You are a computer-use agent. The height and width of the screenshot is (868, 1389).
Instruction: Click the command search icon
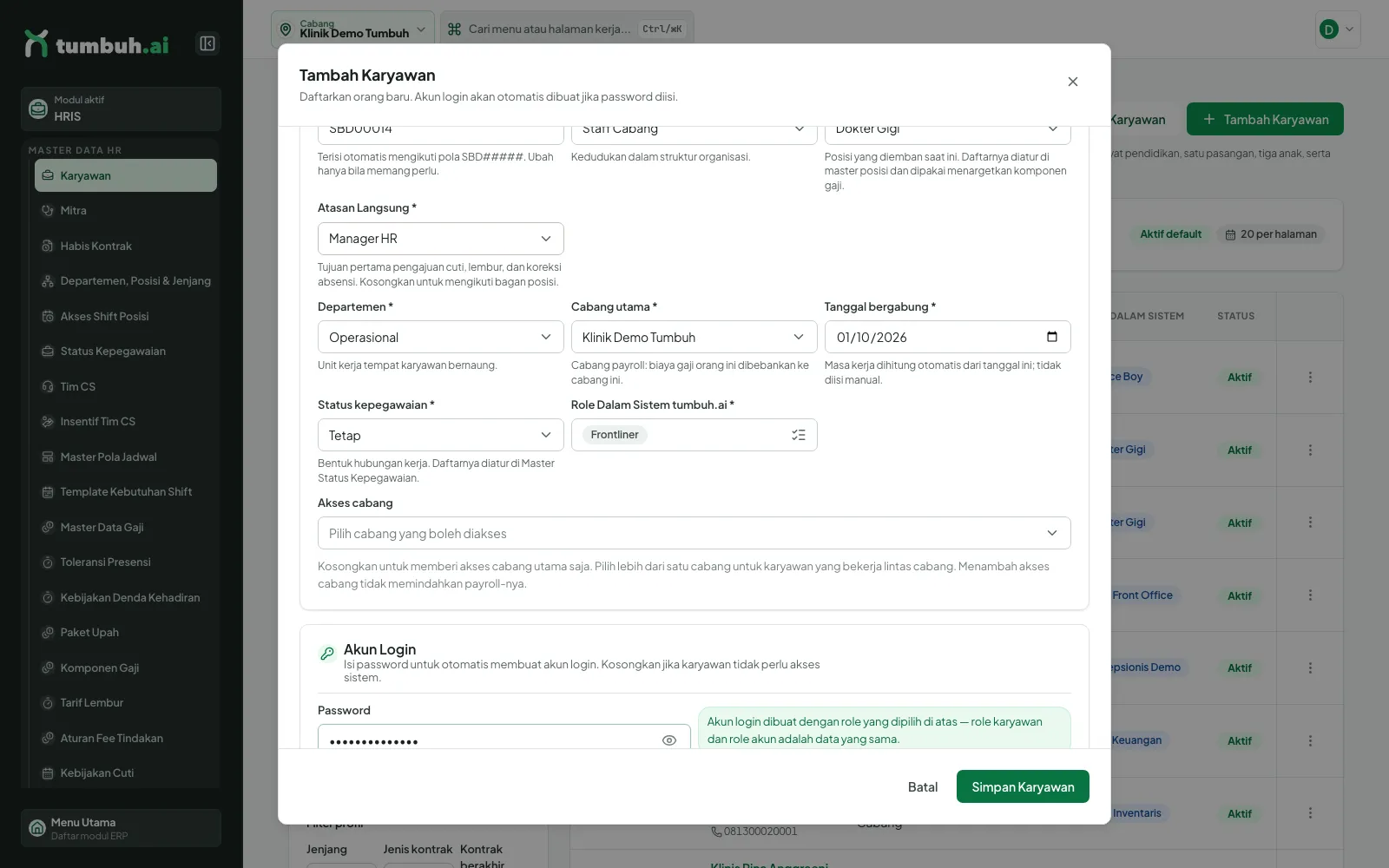(x=454, y=30)
